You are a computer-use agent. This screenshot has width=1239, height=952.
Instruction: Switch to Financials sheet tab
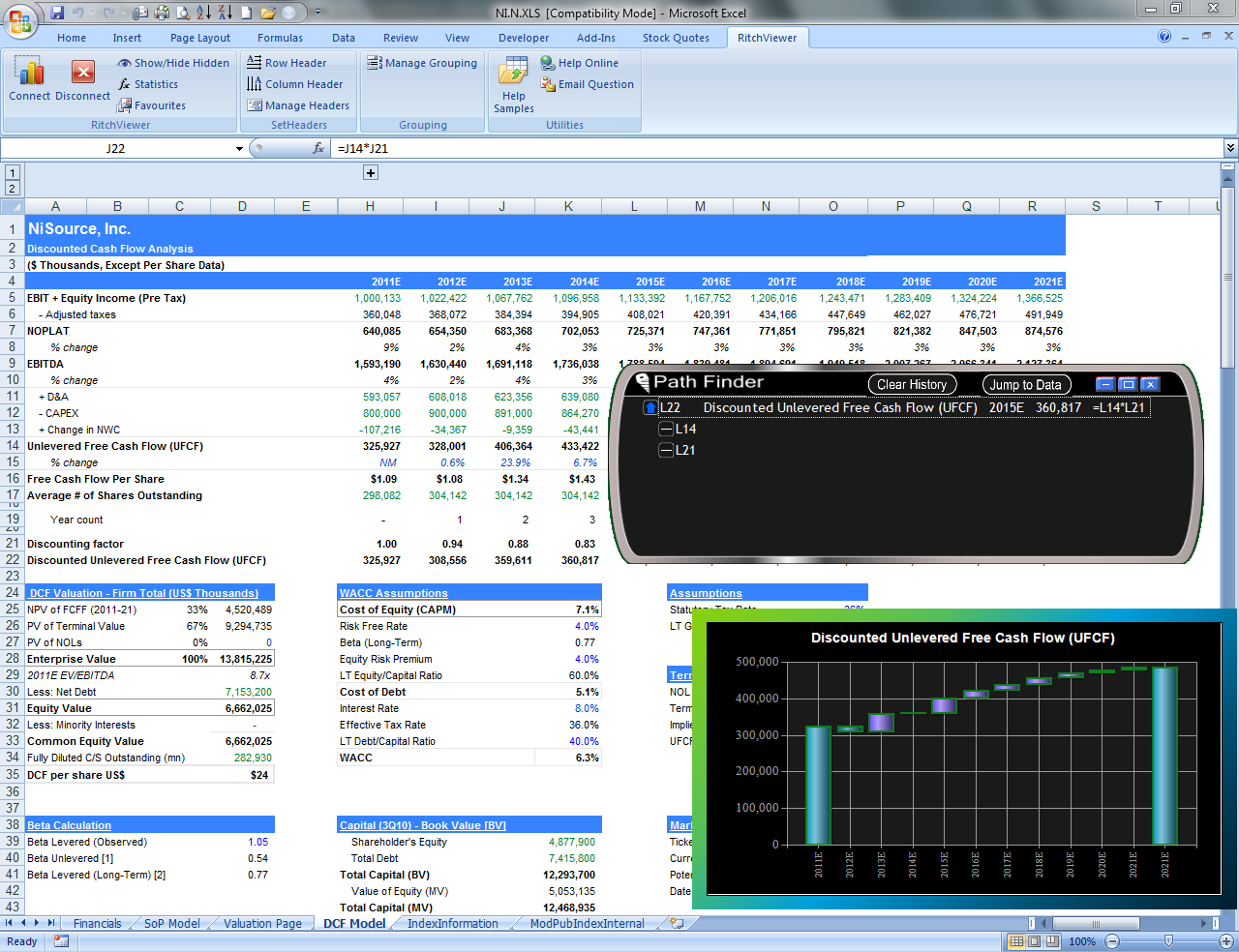pyautogui.click(x=98, y=923)
